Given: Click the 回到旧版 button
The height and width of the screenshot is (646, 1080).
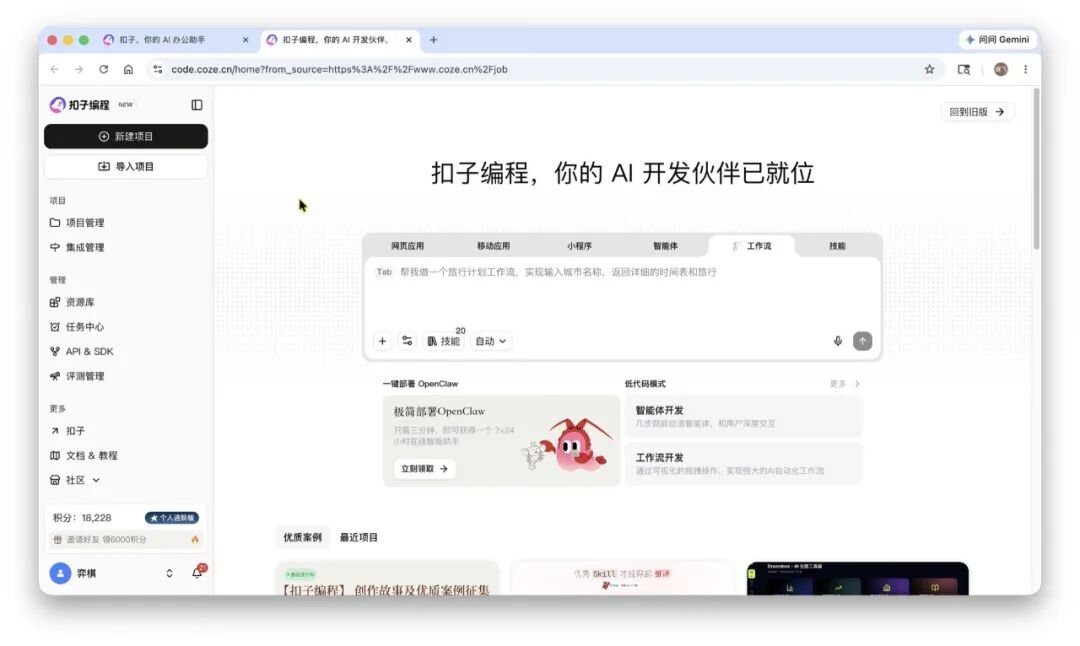Looking at the screenshot, I should click(977, 112).
